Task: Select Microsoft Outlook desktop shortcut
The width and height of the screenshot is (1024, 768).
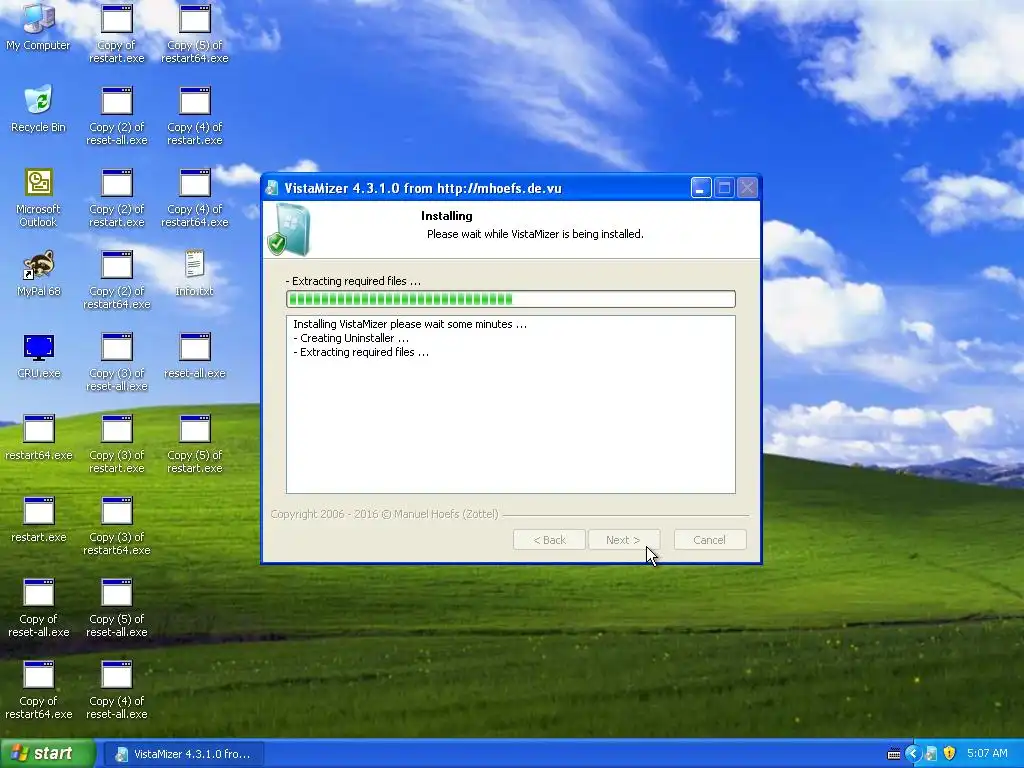Action: coord(38,197)
